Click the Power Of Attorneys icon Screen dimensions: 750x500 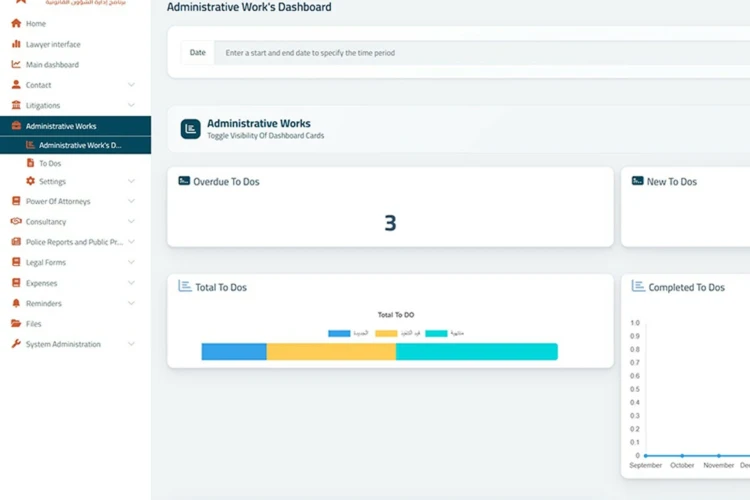coord(16,201)
